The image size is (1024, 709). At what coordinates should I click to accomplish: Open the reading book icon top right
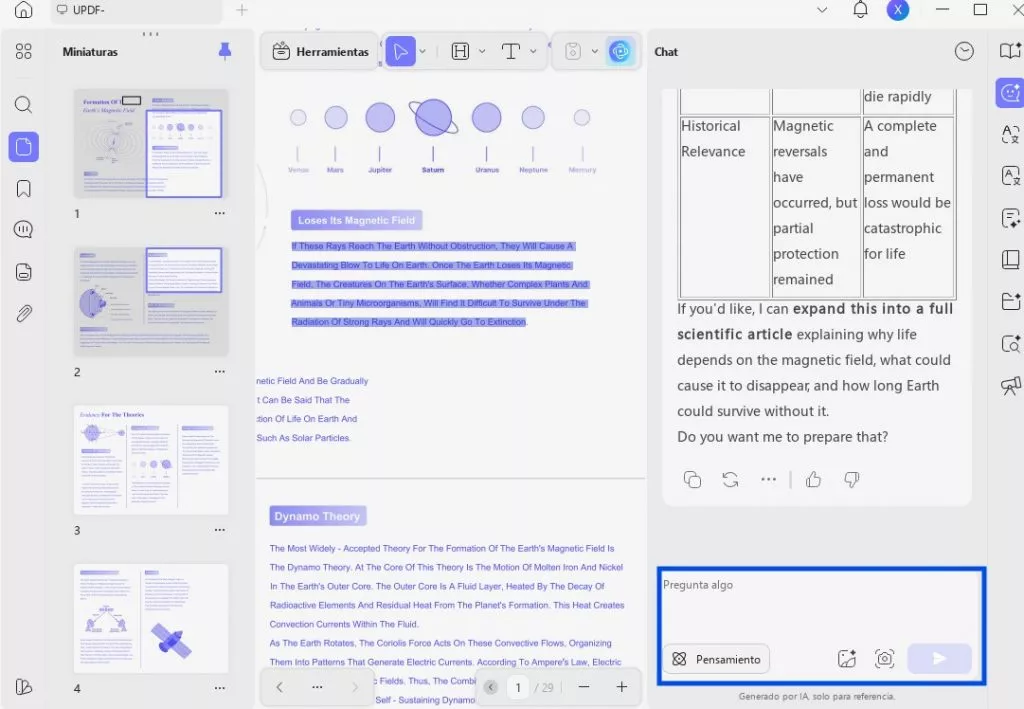[1010, 50]
